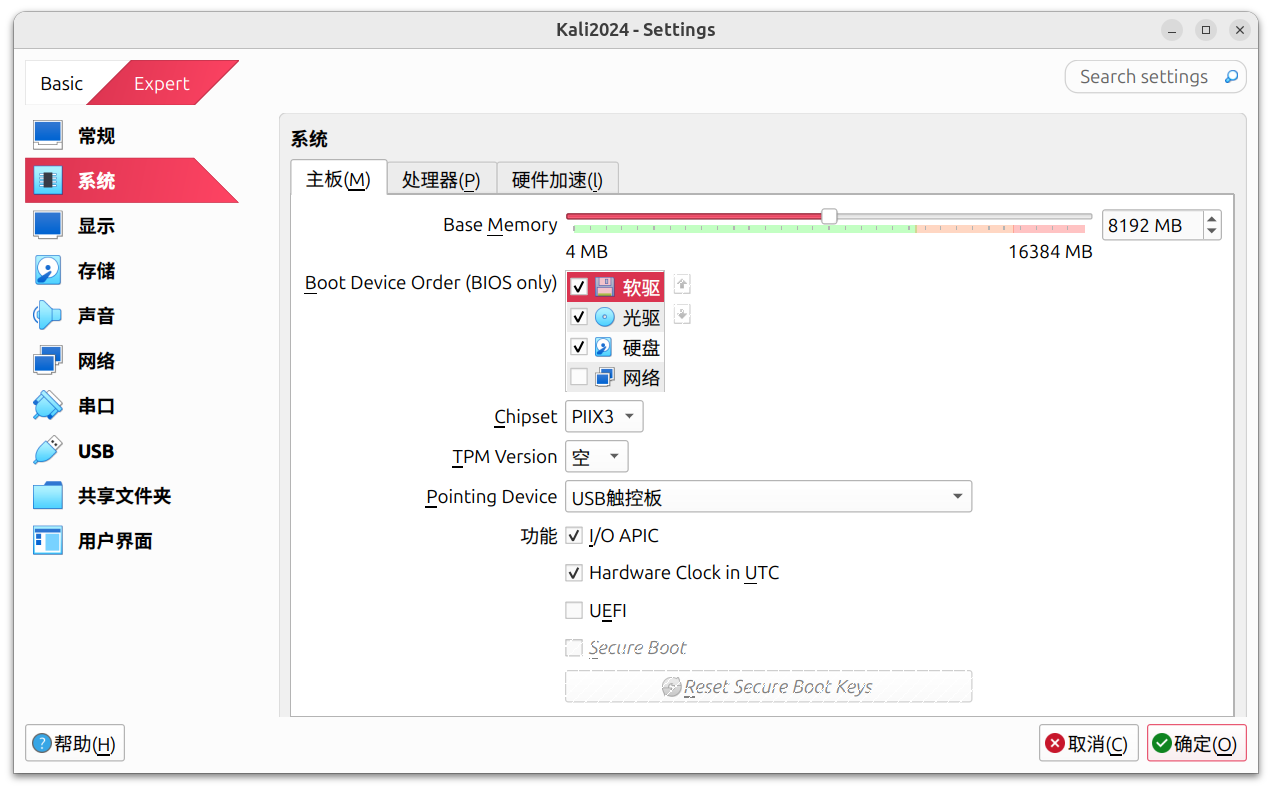Uncheck Hardware Clock in UTC

click(574, 573)
